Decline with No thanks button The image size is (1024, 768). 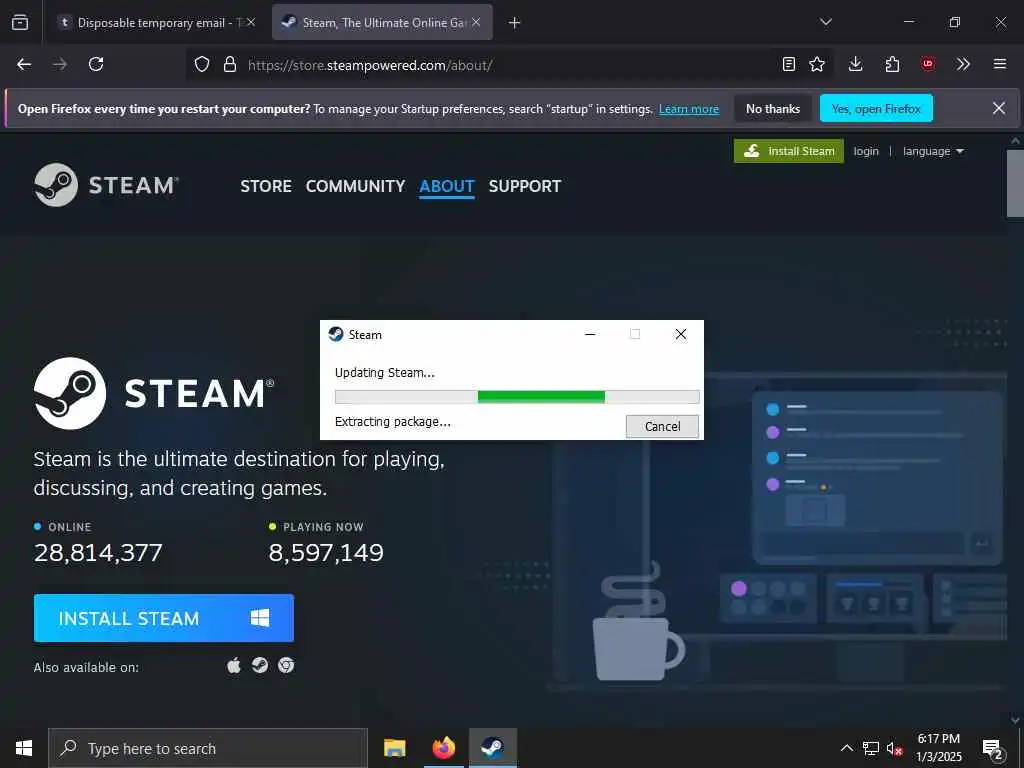tap(773, 108)
